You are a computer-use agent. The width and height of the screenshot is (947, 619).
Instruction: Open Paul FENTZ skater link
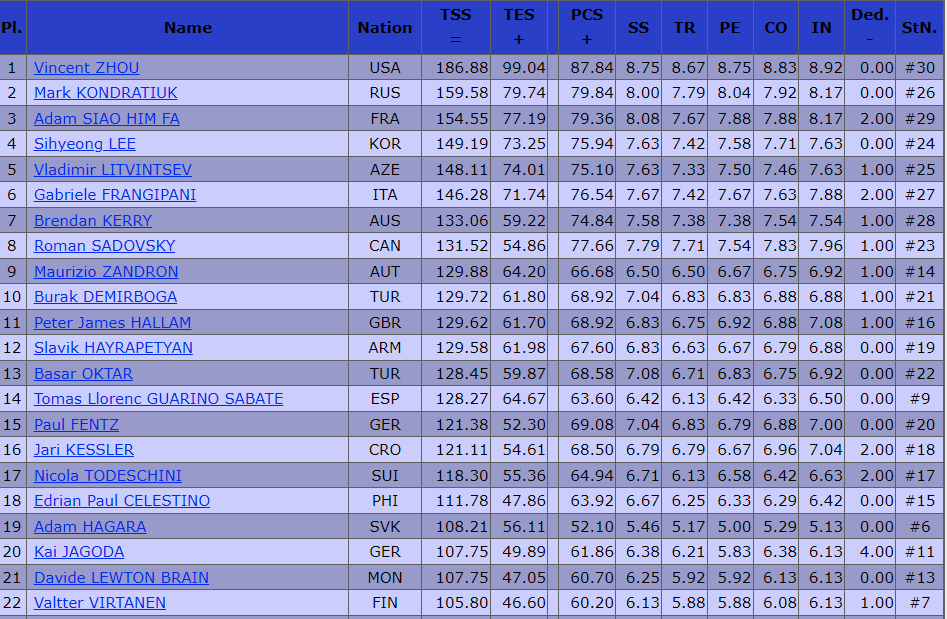[76, 425]
